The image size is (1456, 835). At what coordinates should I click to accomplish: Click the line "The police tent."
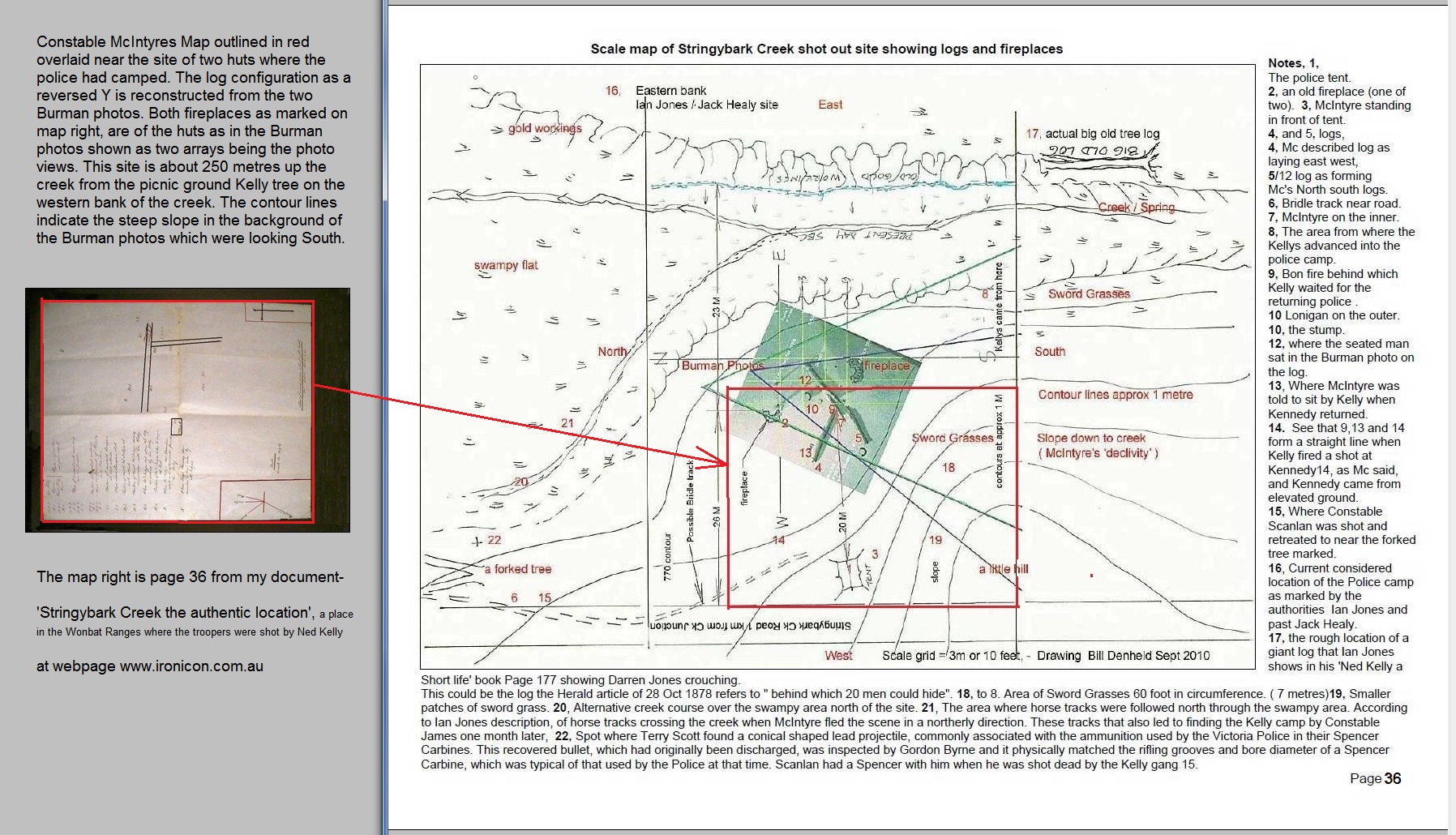tap(1309, 78)
